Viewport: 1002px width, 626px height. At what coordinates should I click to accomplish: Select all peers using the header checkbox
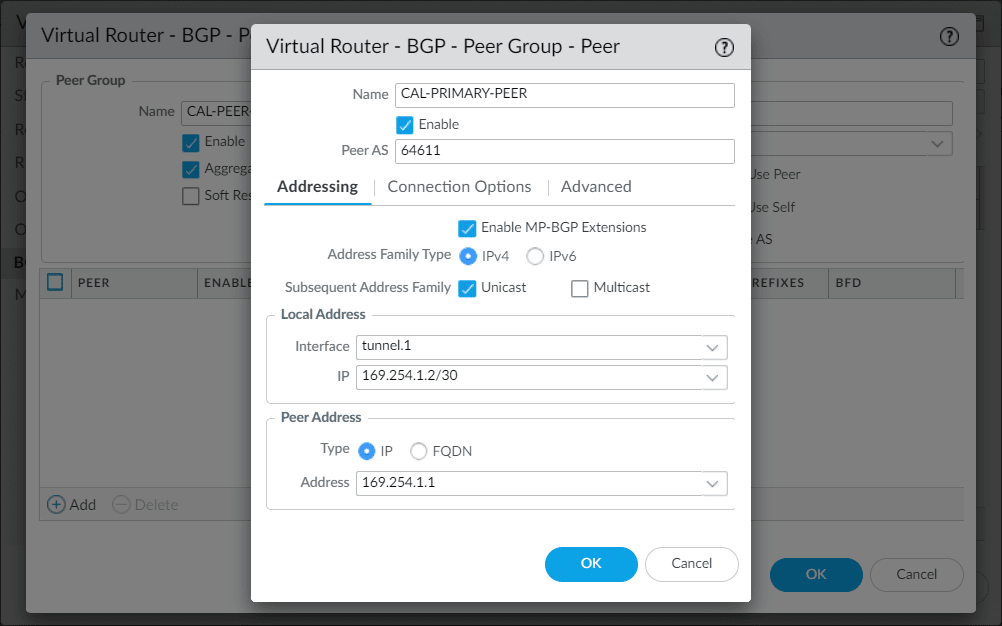point(55,283)
